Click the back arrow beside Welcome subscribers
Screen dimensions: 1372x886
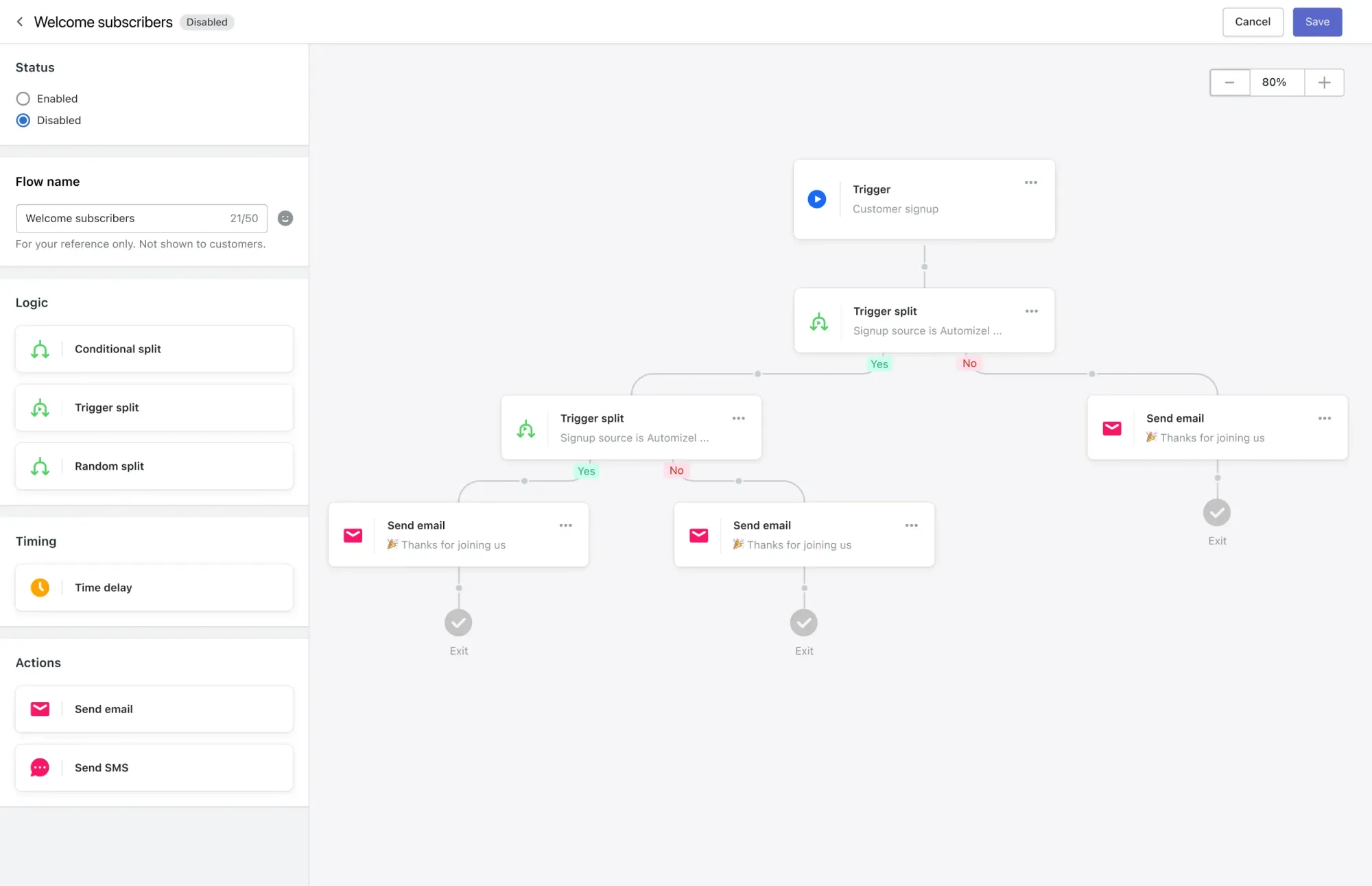20,22
